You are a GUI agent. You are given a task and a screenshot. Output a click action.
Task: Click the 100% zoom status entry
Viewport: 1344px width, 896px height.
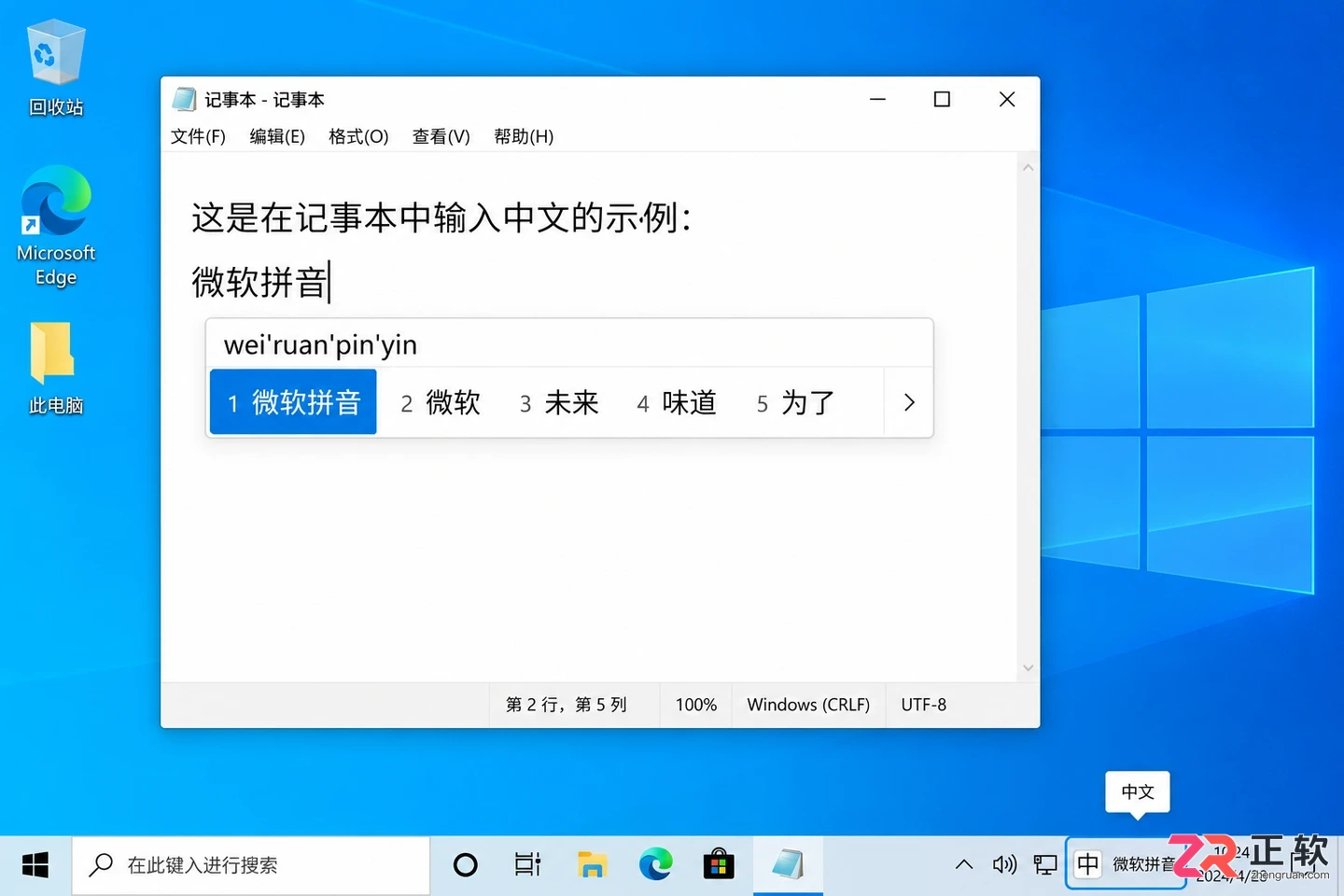696,705
